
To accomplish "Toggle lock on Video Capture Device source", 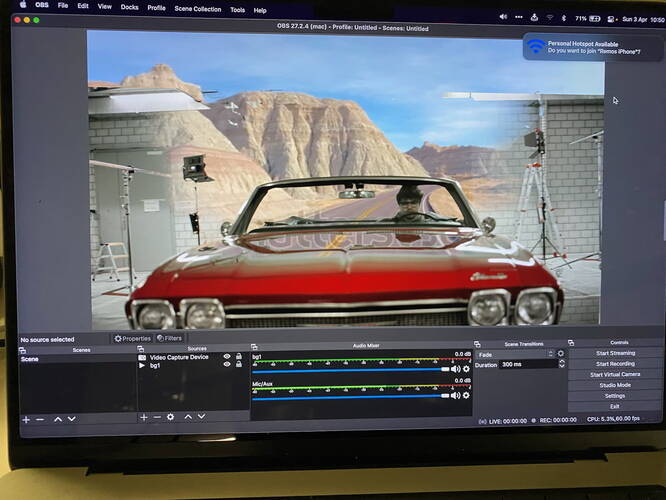I will pos(239,356).
